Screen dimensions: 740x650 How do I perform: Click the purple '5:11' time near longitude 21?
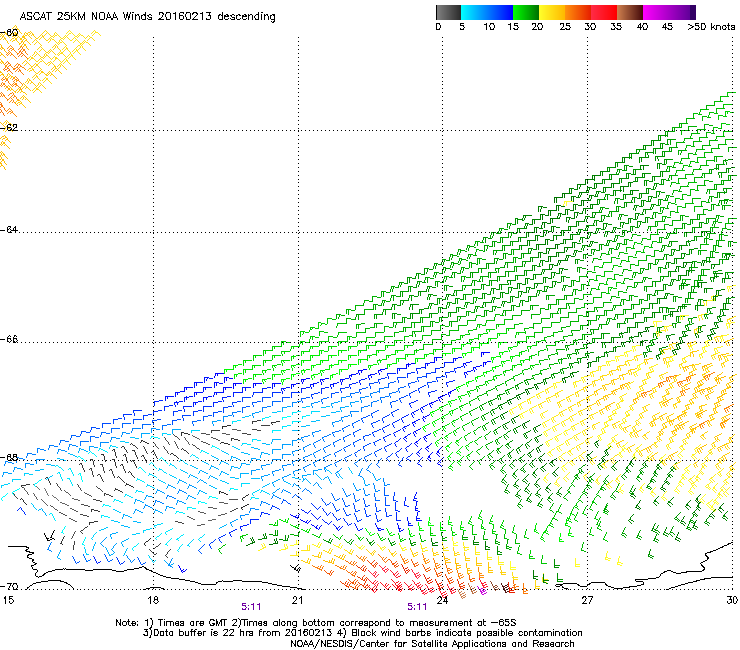click(x=251, y=607)
